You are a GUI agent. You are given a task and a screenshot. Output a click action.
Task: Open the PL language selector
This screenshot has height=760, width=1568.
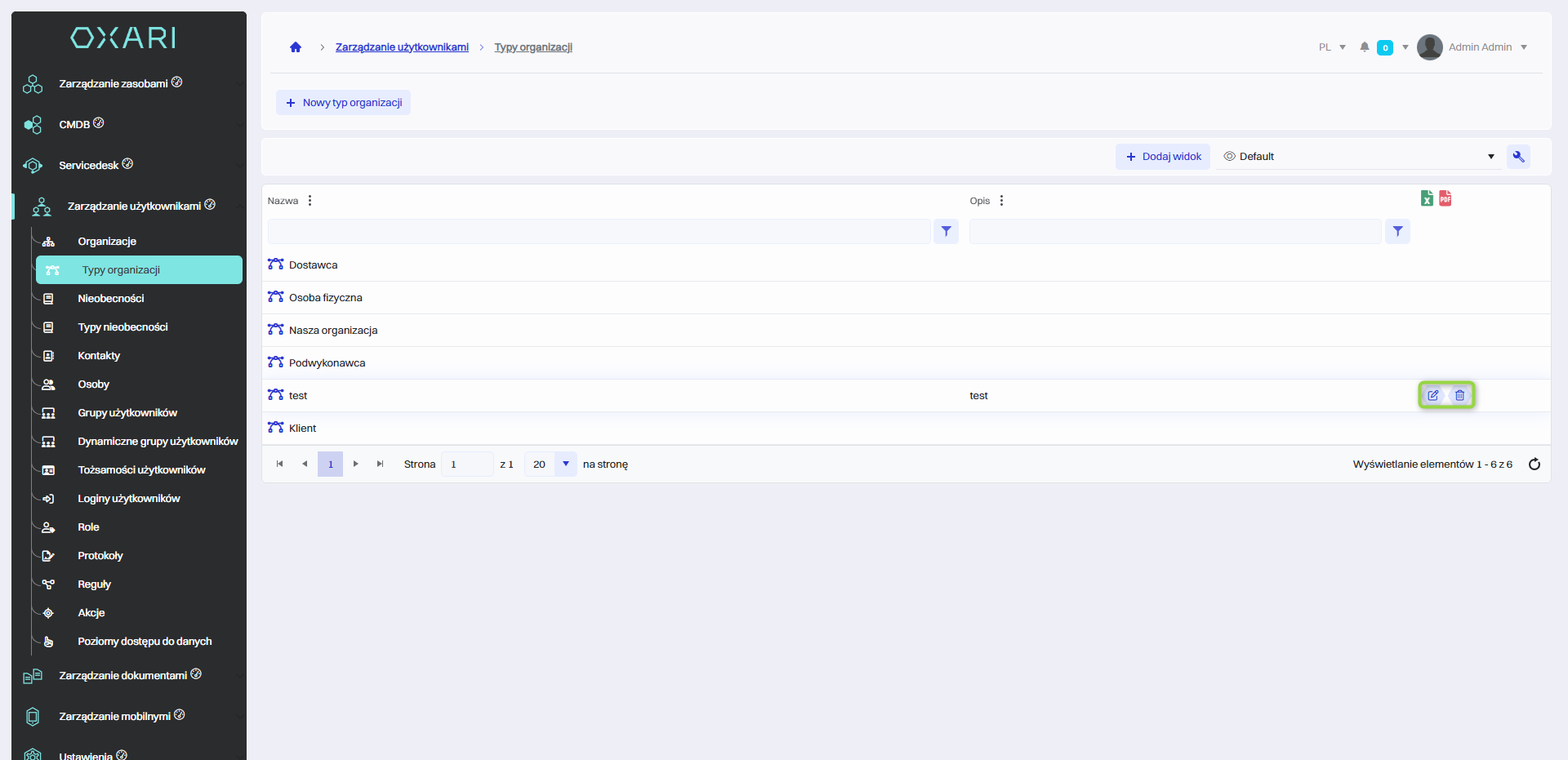(x=1331, y=47)
